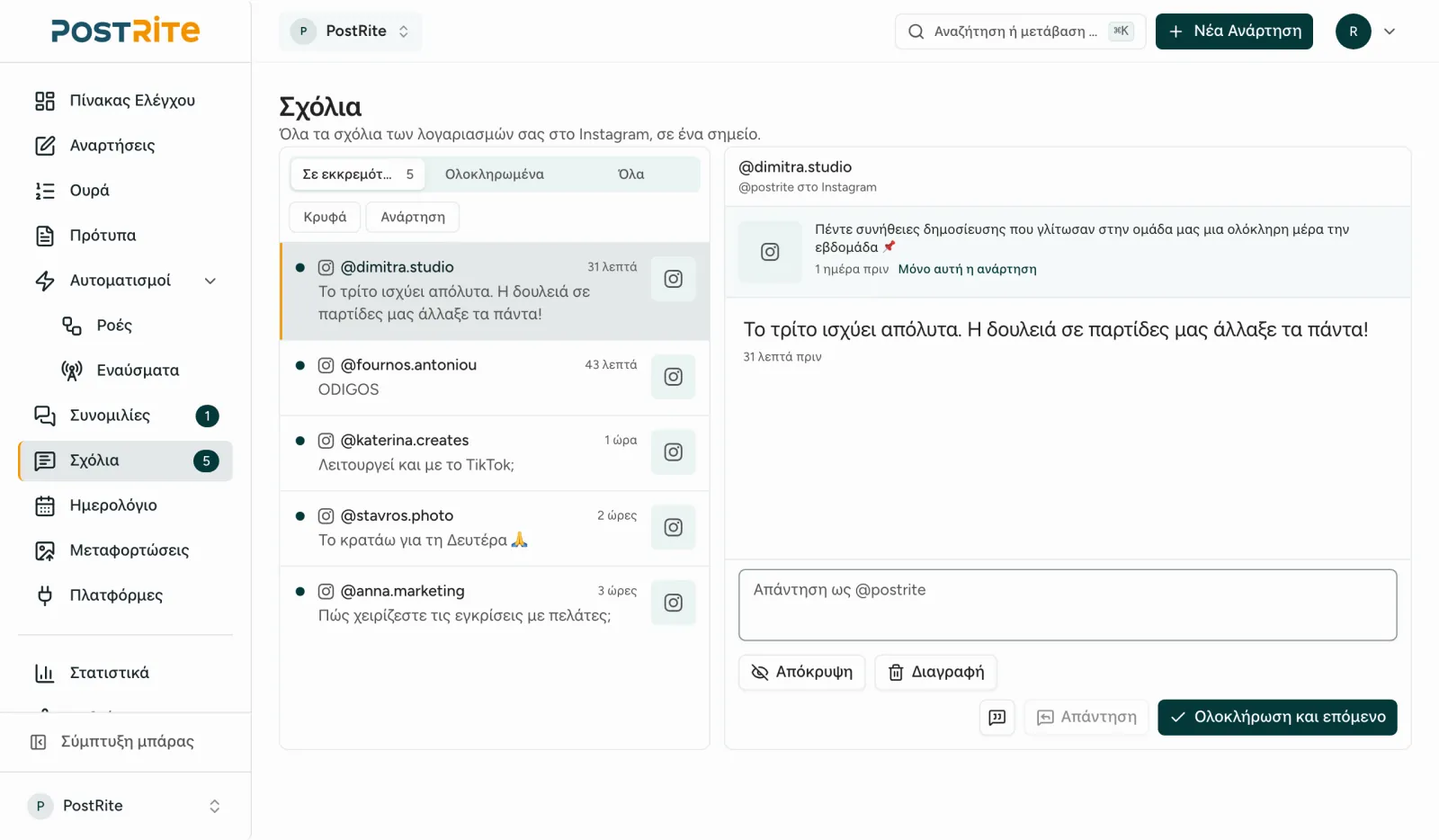The height and width of the screenshot is (840, 1439).
Task: Open Μεταφορτώσεις uploads page
Action: 125,550
